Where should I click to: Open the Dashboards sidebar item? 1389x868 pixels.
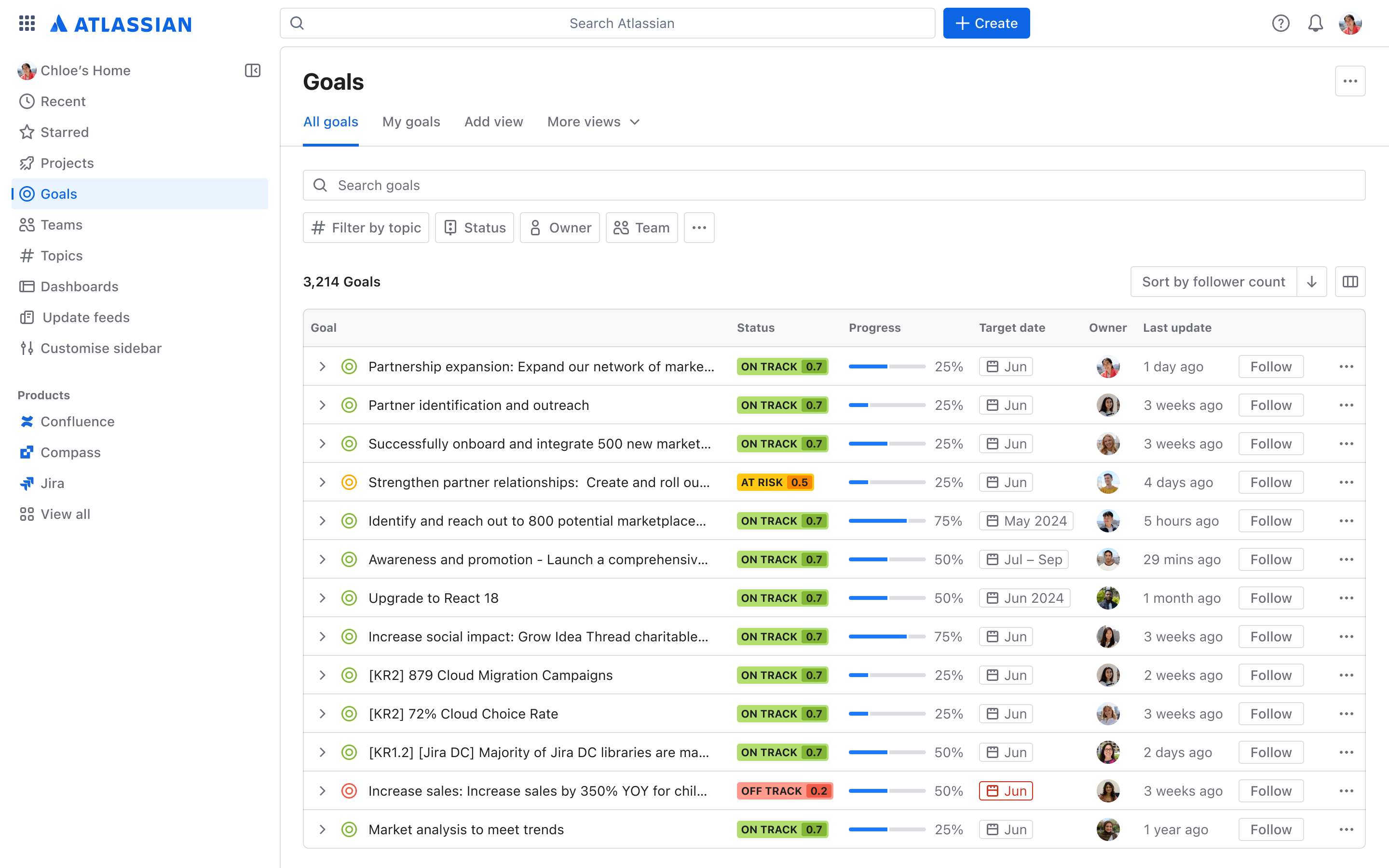pyautogui.click(x=79, y=286)
